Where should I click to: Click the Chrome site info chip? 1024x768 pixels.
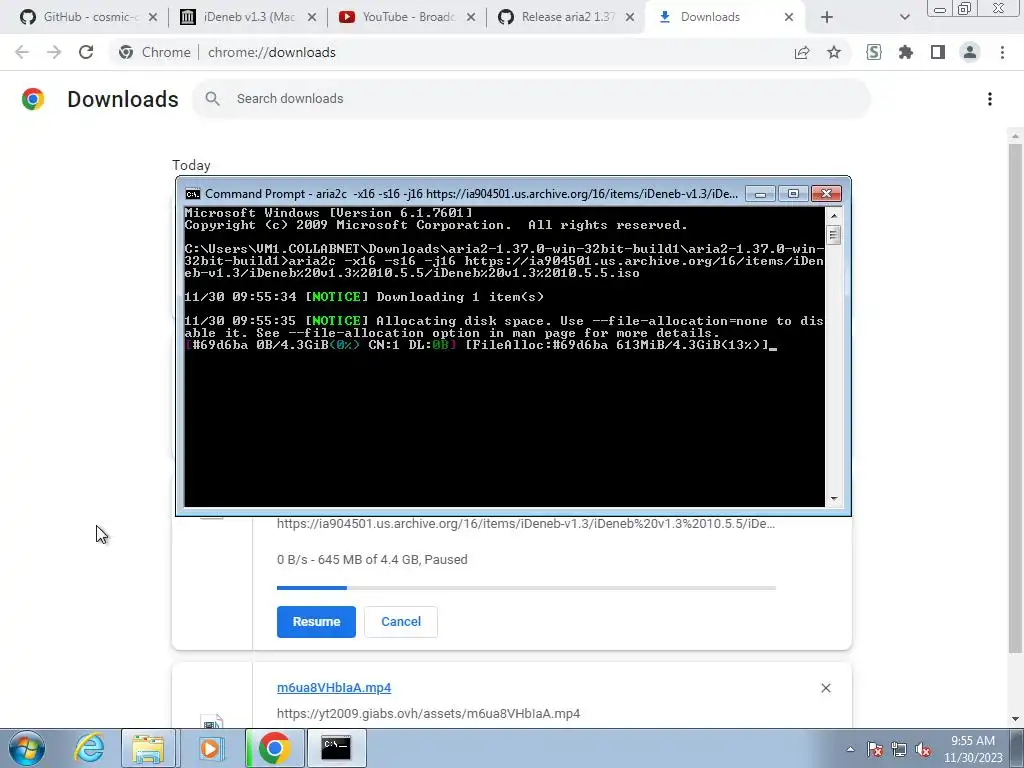click(x=155, y=52)
